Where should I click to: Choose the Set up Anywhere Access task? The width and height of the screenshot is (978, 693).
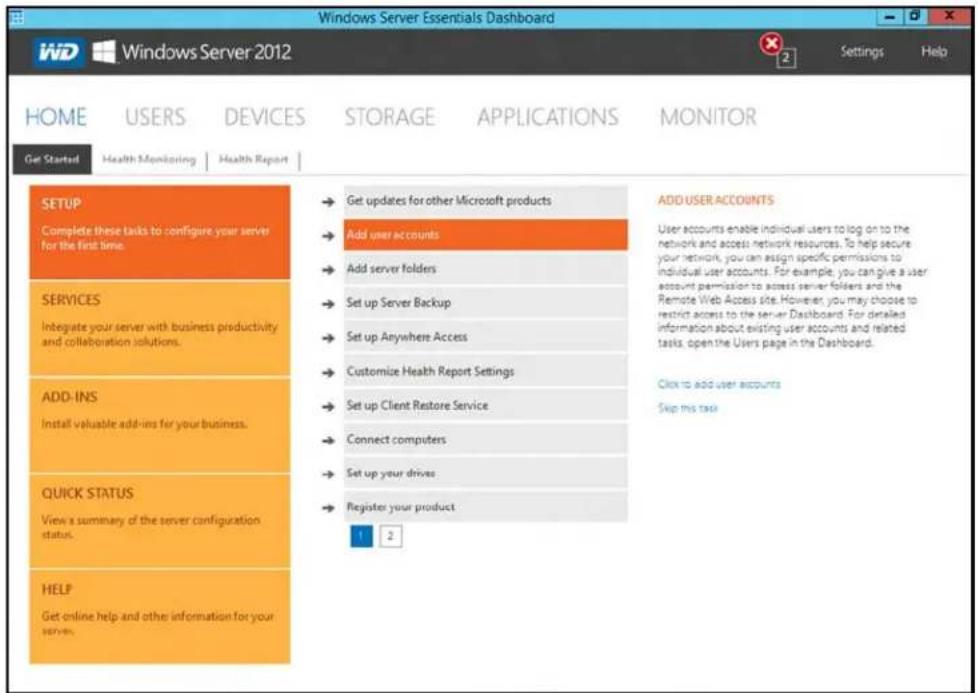(485, 337)
